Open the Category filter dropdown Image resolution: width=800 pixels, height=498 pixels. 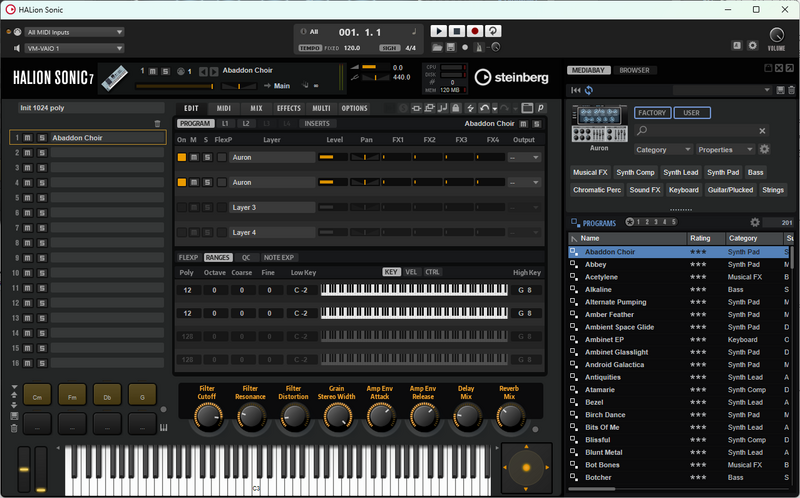[663, 150]
